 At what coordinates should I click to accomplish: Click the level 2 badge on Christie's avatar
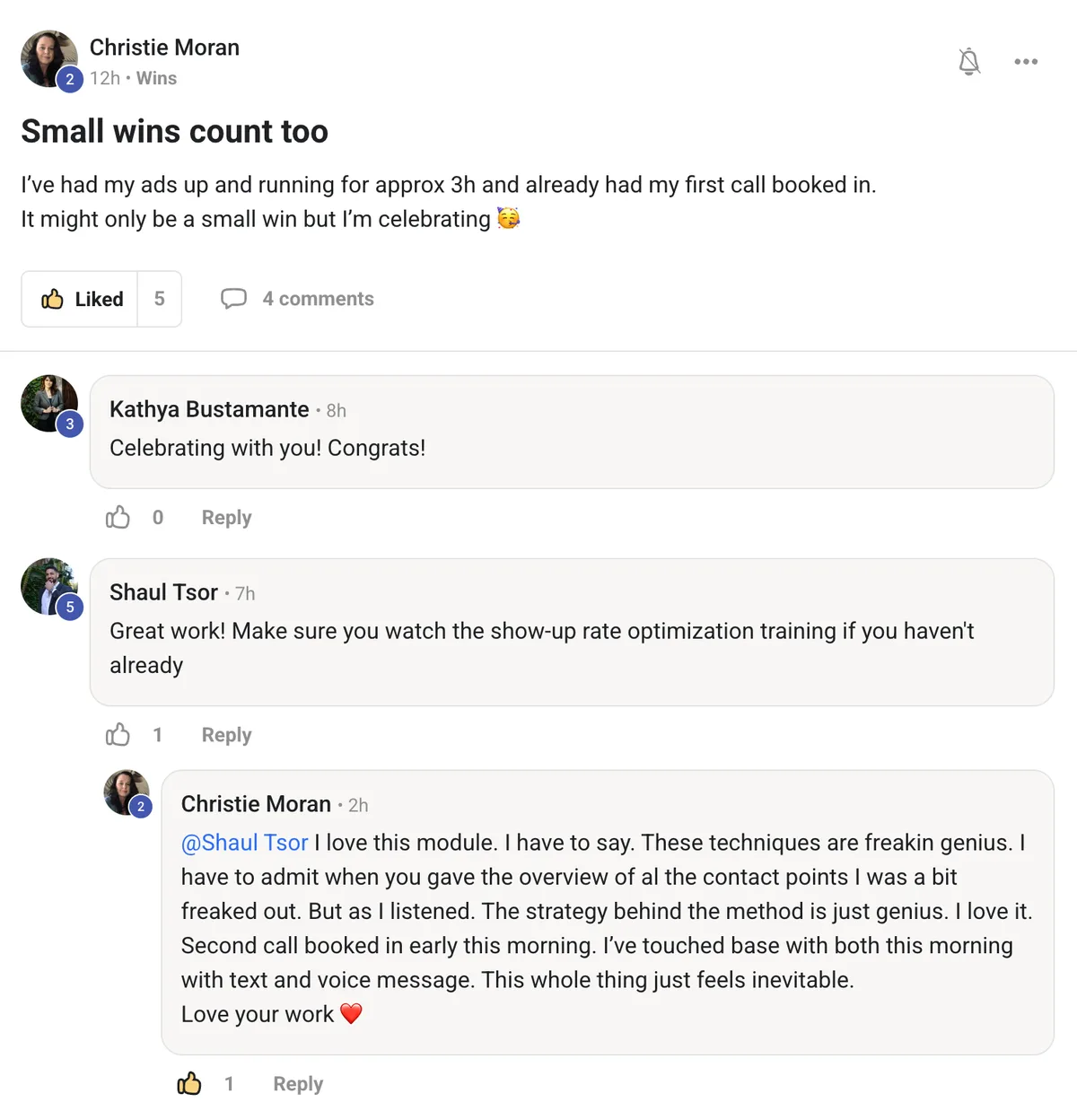[67, 79]
